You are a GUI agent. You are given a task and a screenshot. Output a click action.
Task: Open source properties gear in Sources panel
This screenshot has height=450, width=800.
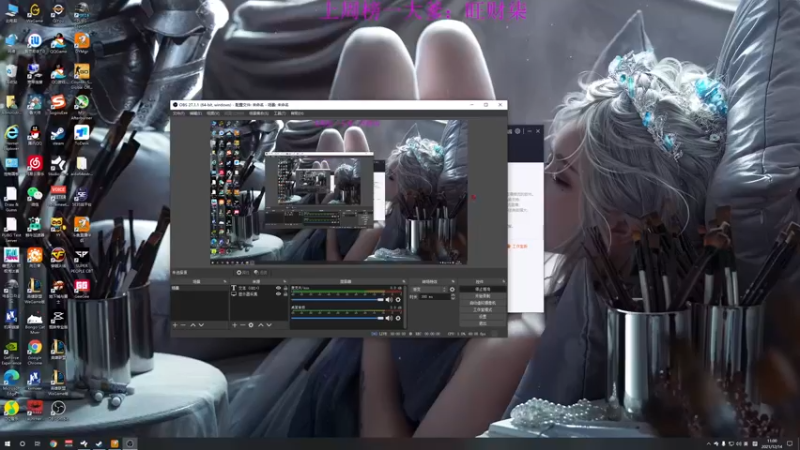coord(251,325)
